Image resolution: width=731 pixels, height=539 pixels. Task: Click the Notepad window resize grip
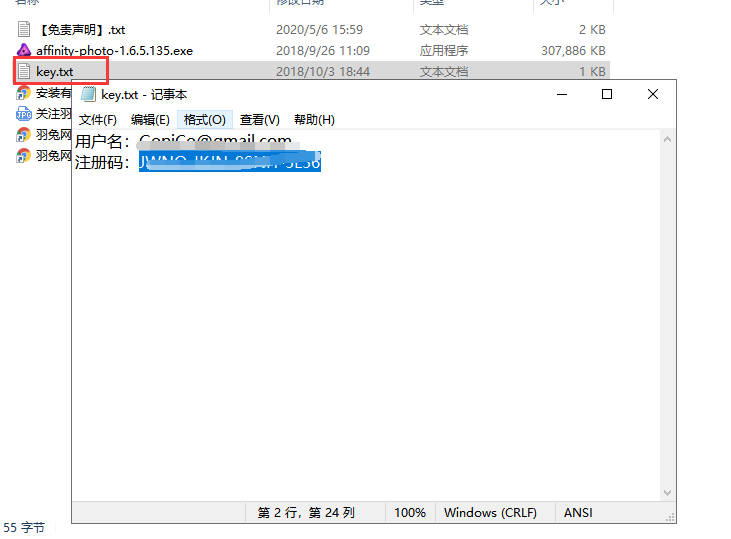coord(670,518)
